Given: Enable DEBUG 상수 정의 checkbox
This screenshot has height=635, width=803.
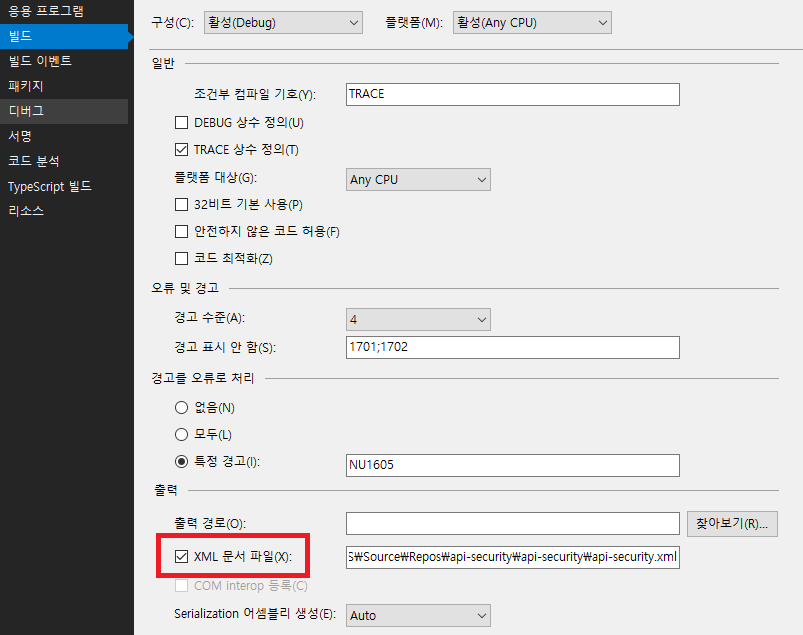Looking at the screenshot, I should (x=181, y=123).
